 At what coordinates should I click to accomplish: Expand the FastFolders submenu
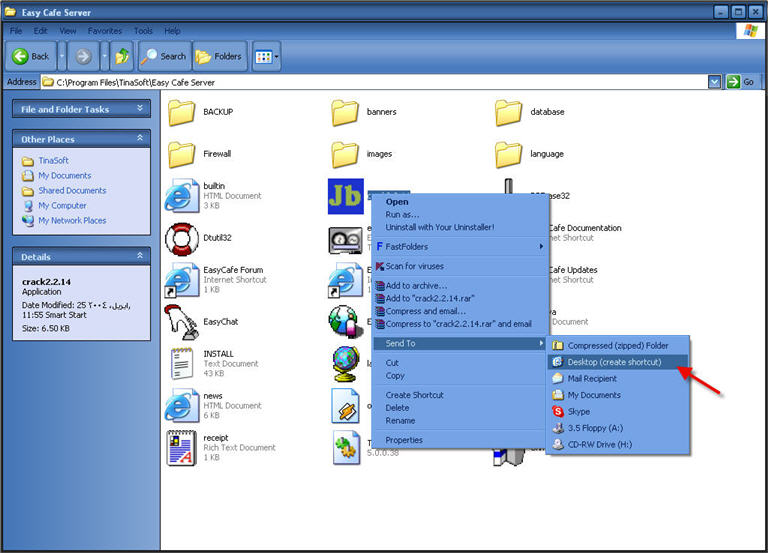click(x=460, y=246)
